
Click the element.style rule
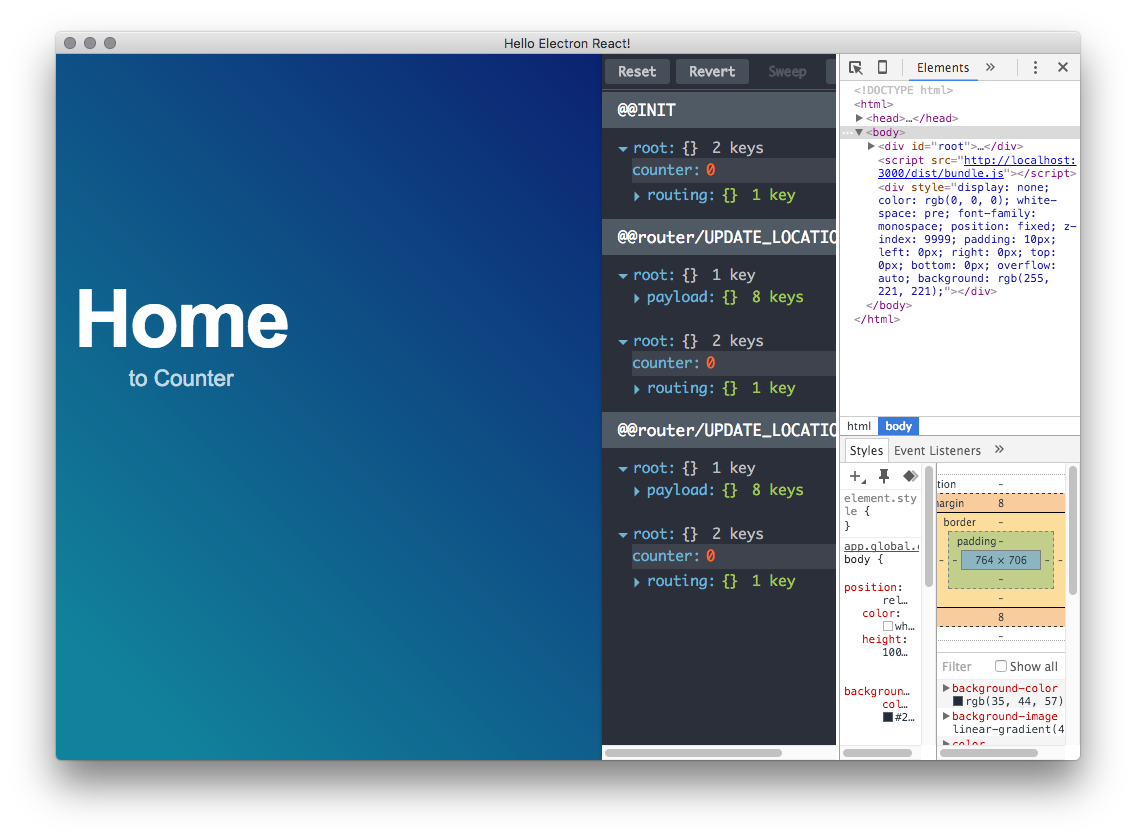coord(880,512)
